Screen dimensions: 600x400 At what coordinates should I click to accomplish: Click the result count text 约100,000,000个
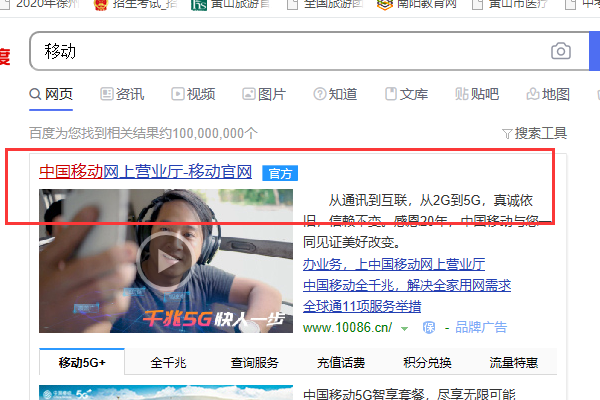[x=209, y=133]
